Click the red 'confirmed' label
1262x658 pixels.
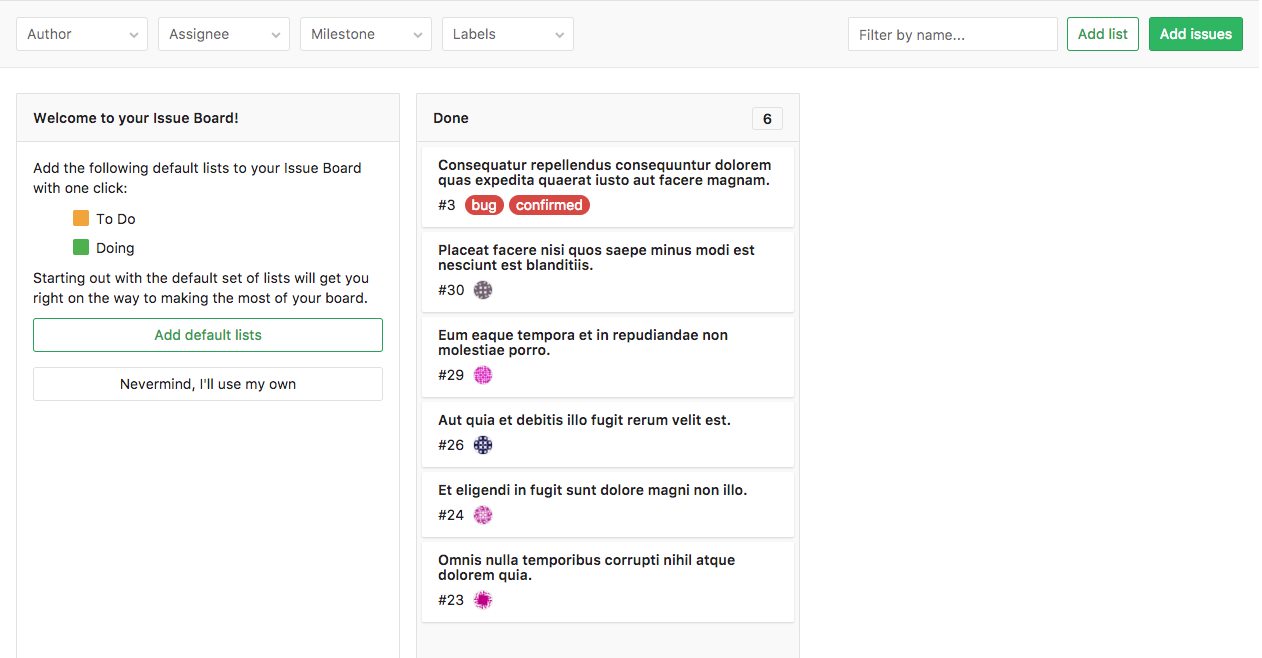pos(549,205)
